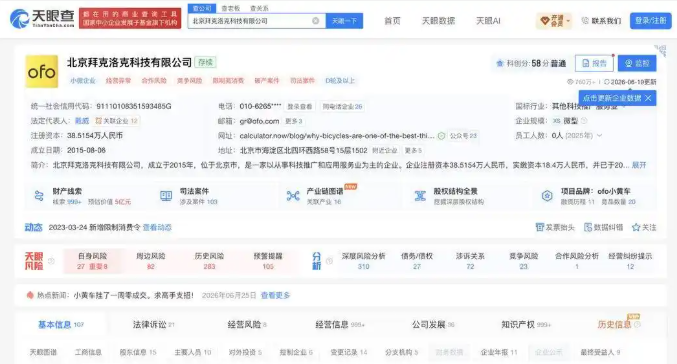Click the 公众号 23 tag
This screenshot has height=364, width=677.
(463, 136)
